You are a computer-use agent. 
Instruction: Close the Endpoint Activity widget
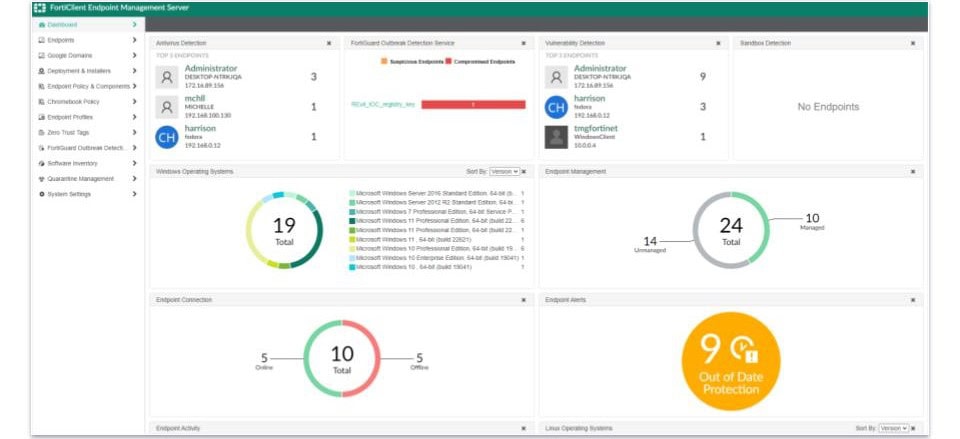pyautogui.click(x=523, y=429)
